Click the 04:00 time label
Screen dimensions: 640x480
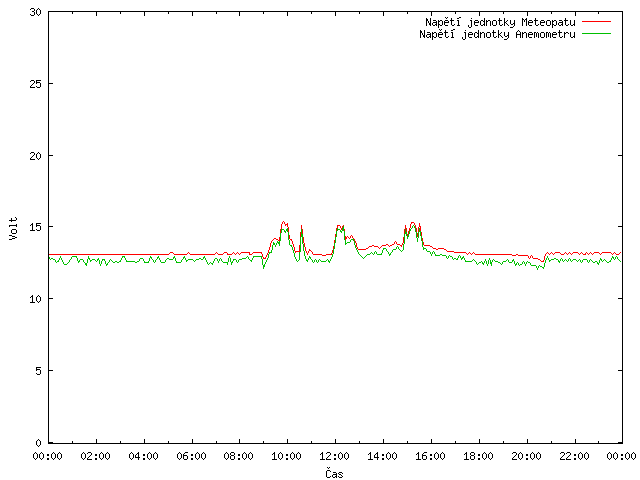(143, 456)
